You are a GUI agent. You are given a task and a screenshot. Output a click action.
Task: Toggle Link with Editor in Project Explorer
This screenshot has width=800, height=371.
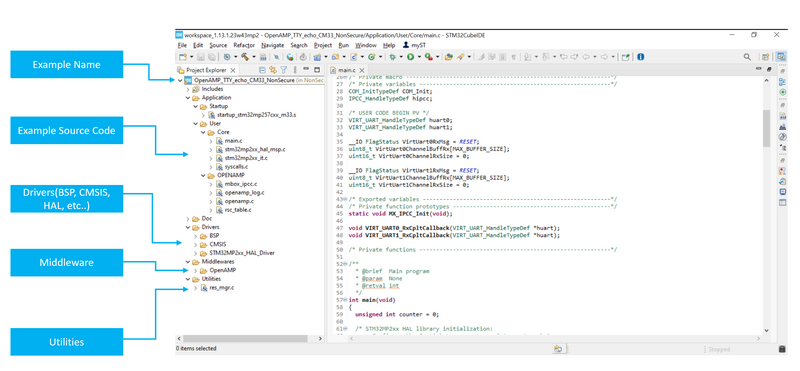[273, 70]
